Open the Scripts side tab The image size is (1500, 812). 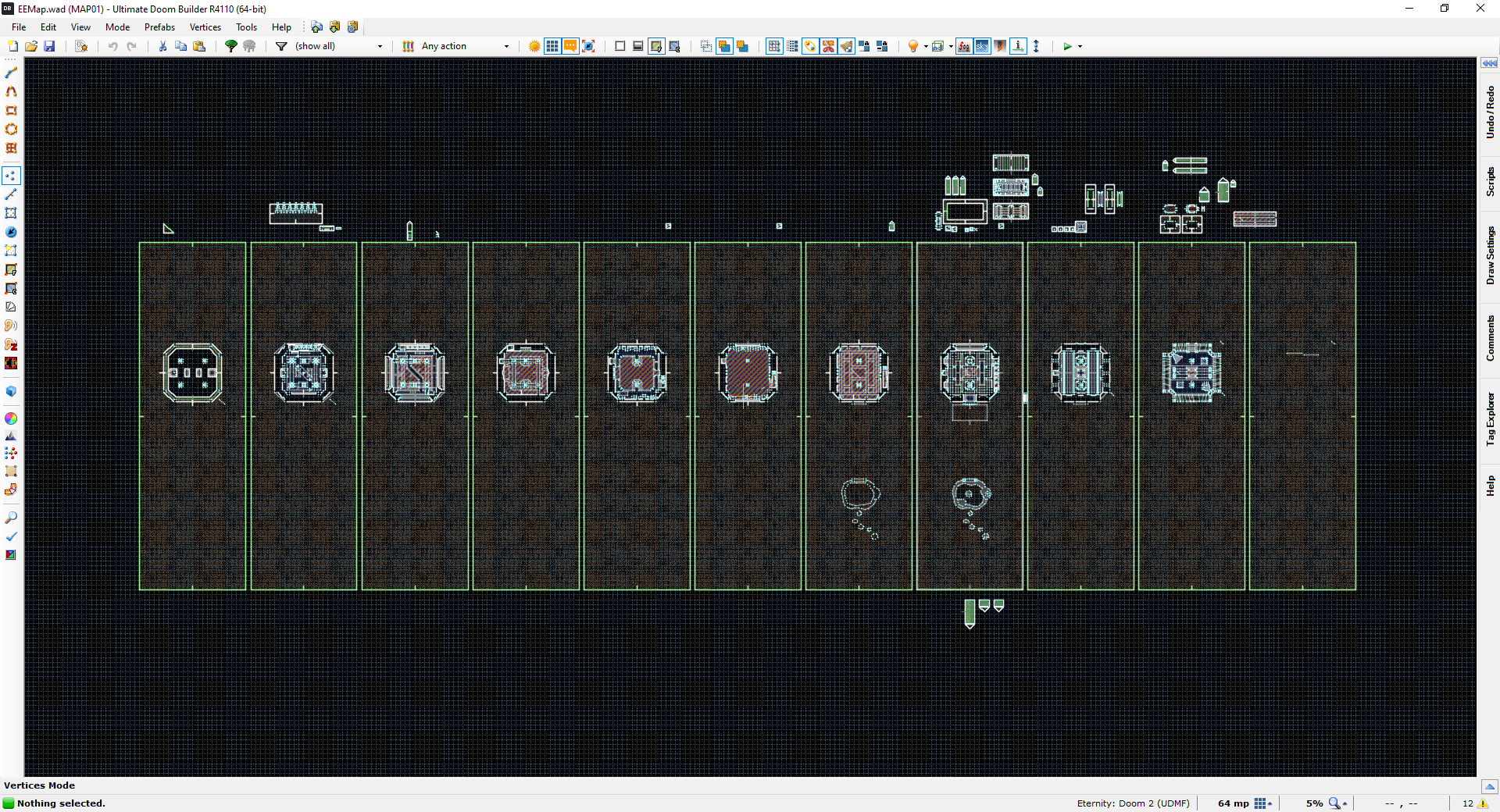point(1490,181)
